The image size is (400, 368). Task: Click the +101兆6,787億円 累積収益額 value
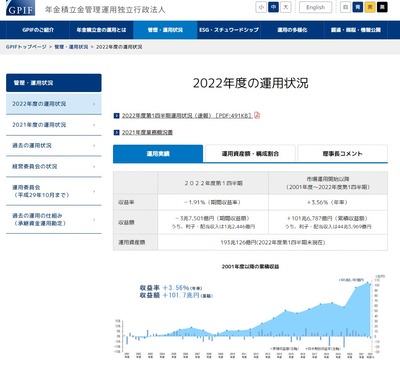[x=327, y=218]
